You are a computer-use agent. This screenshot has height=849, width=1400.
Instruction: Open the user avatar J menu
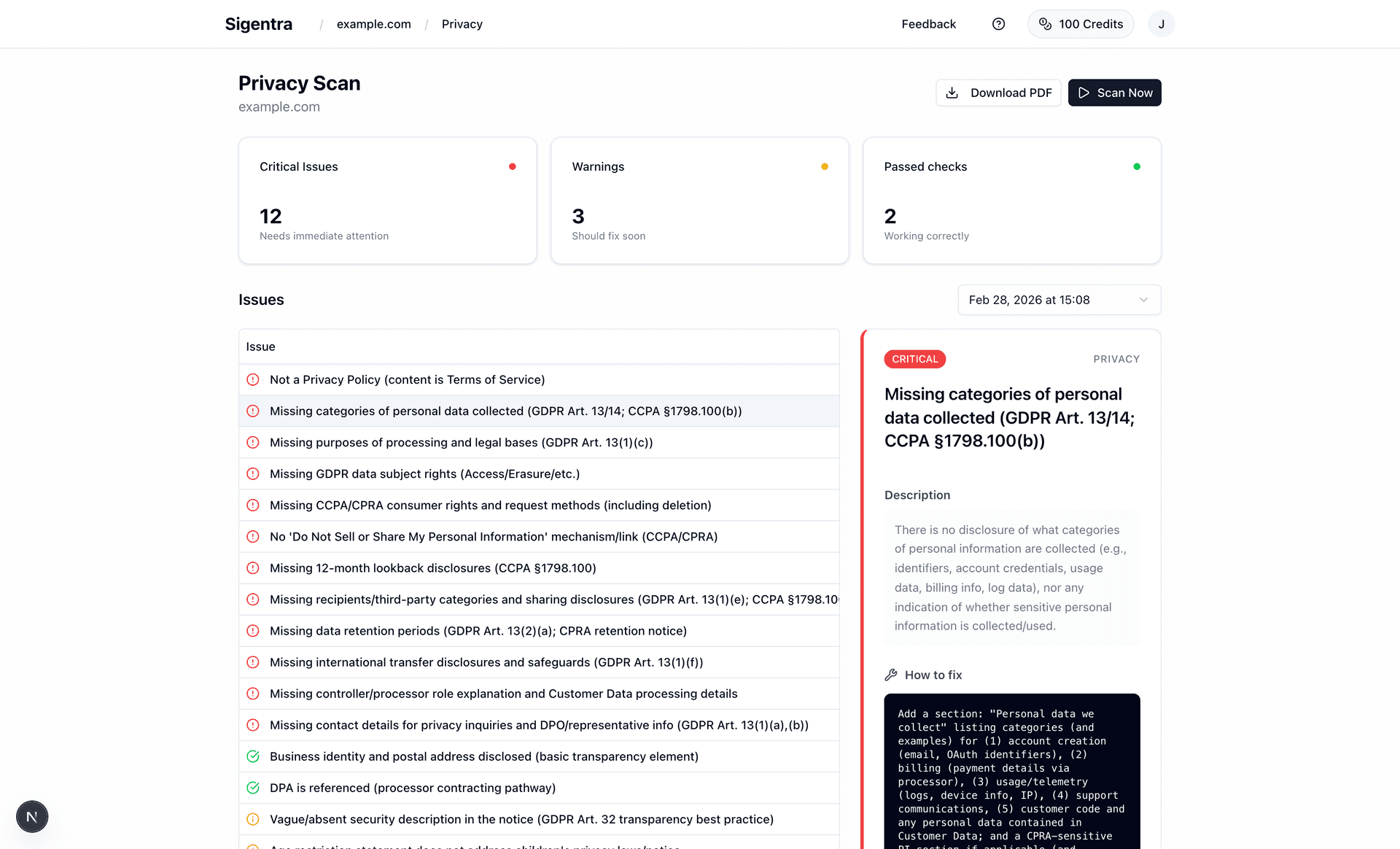pyautogui.click(x=1161, y=24)
